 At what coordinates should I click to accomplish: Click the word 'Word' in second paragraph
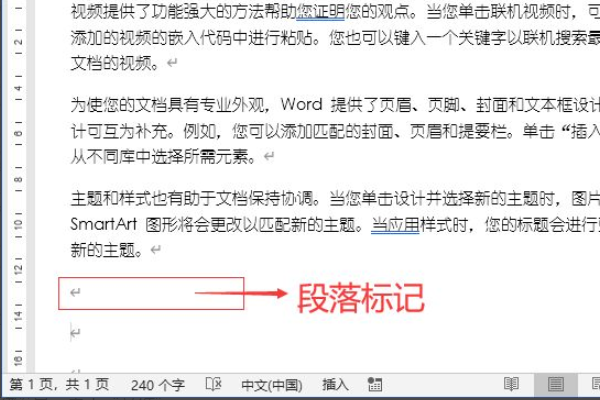click(x=302, y=104)
